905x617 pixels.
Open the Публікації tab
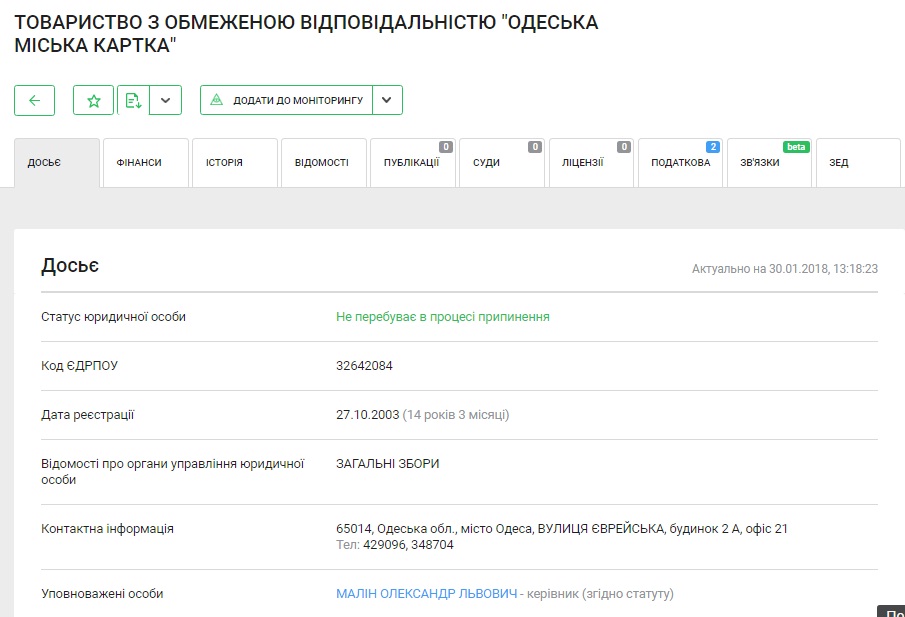412,163
